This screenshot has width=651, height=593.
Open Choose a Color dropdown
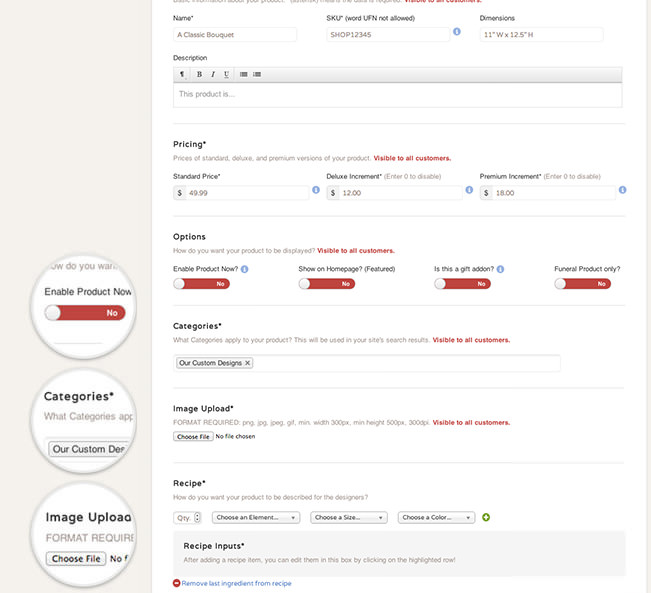coord(436,517)
